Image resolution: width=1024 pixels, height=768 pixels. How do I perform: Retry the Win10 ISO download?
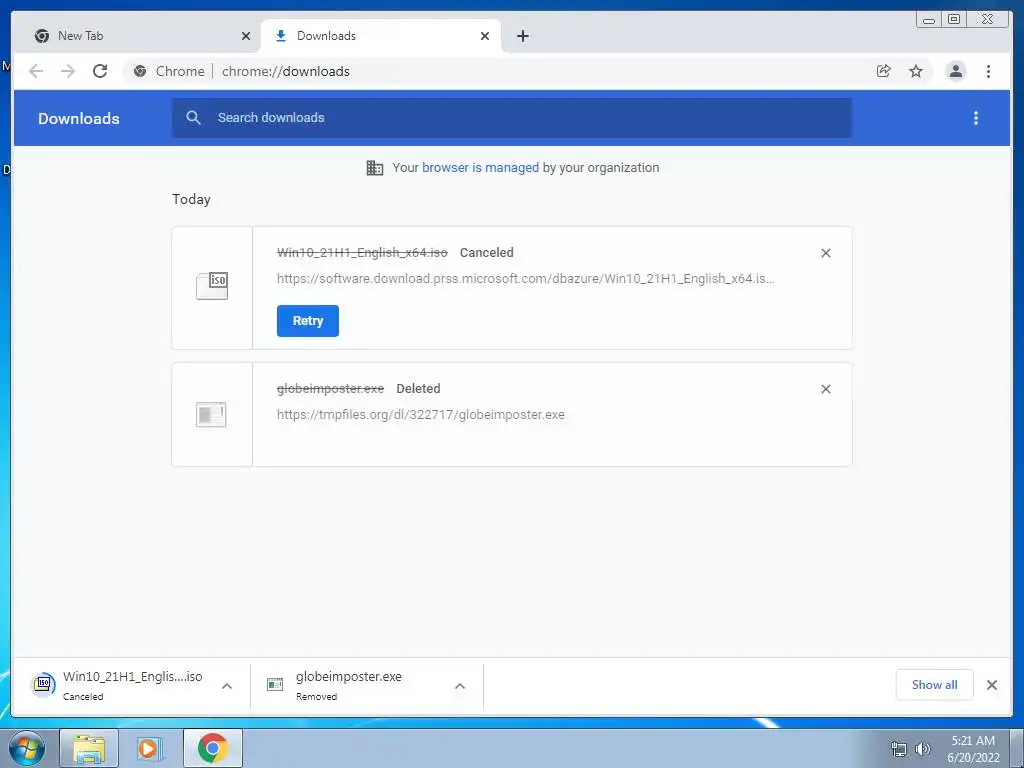point(308,321)
